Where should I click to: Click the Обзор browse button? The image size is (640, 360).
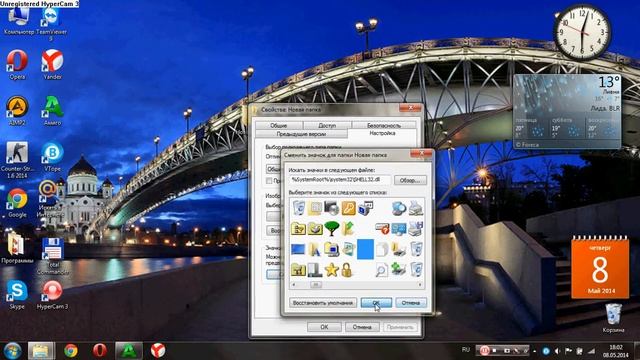click(x=410, y=180)
